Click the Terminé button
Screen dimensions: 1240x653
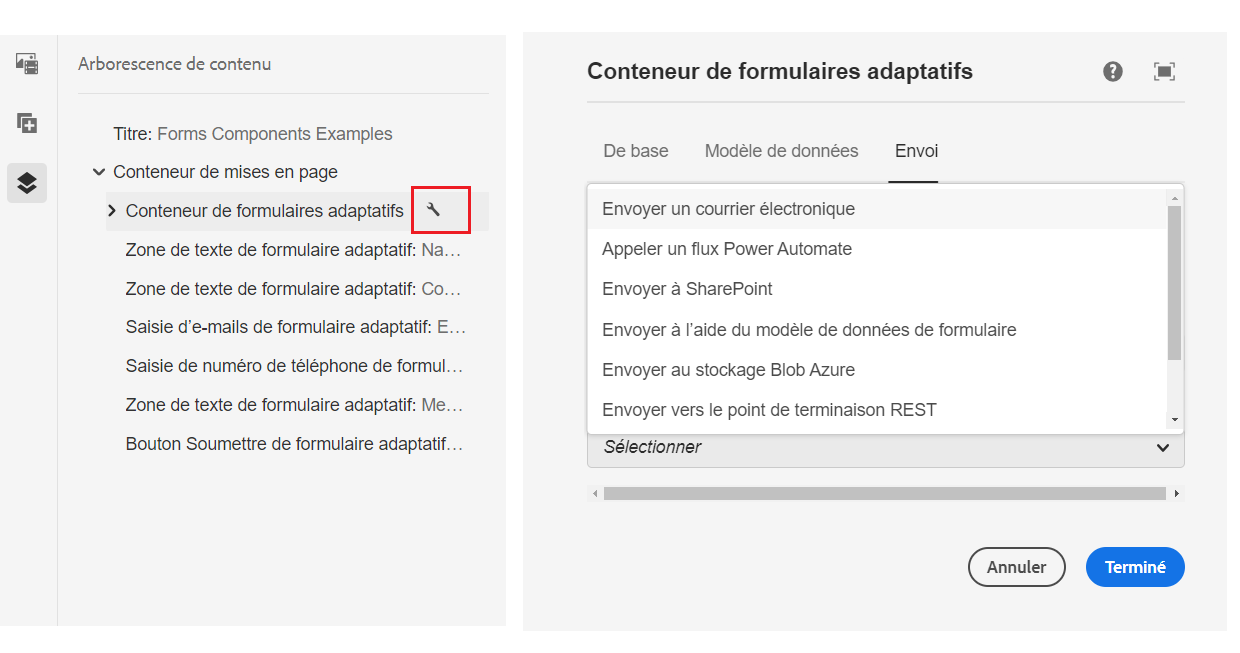(x=1135, y=567)
